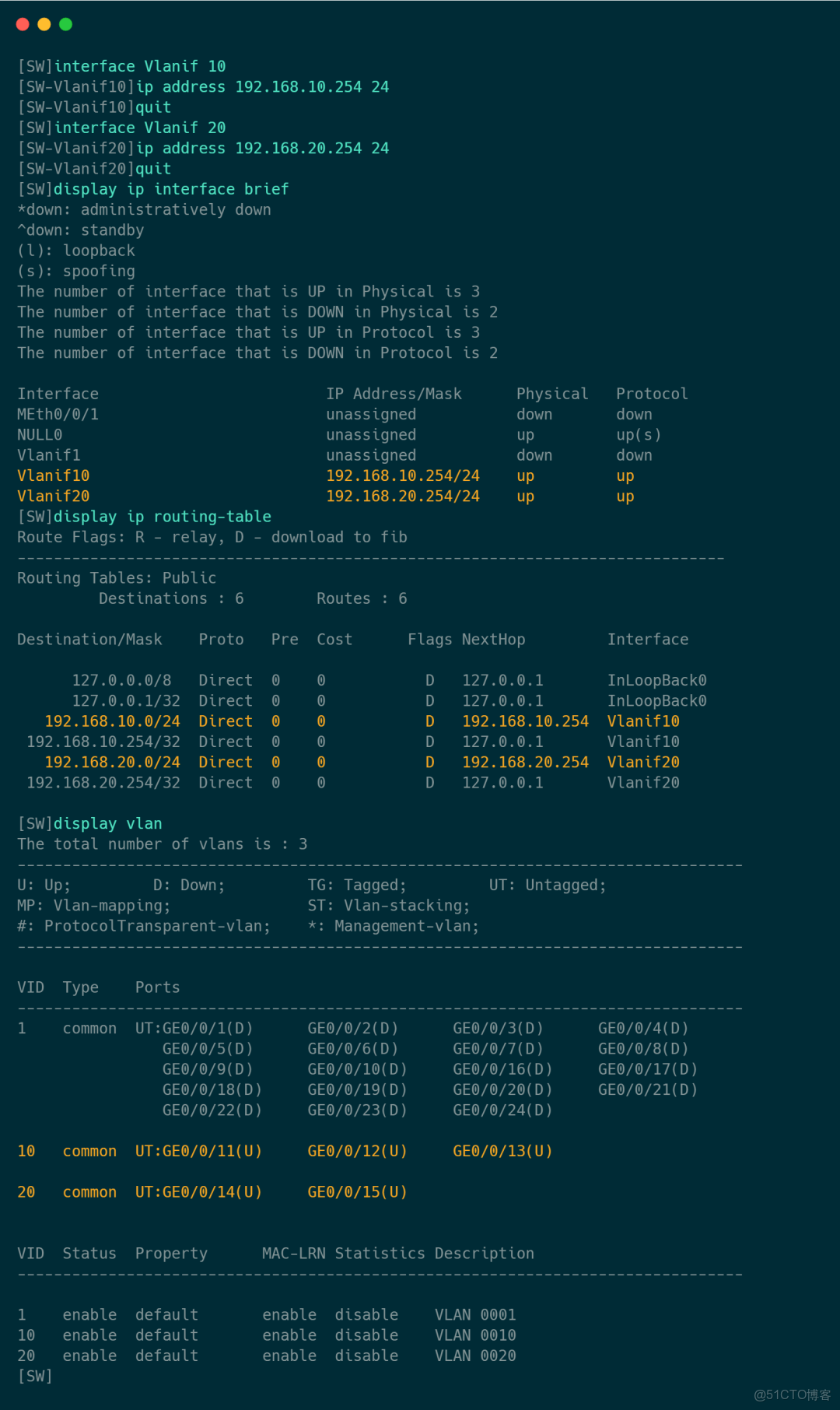Click the 'MP: Vlan-mapping;' legend entry
The height and width of the screenshot is (1410, 840).
point(94,906)
